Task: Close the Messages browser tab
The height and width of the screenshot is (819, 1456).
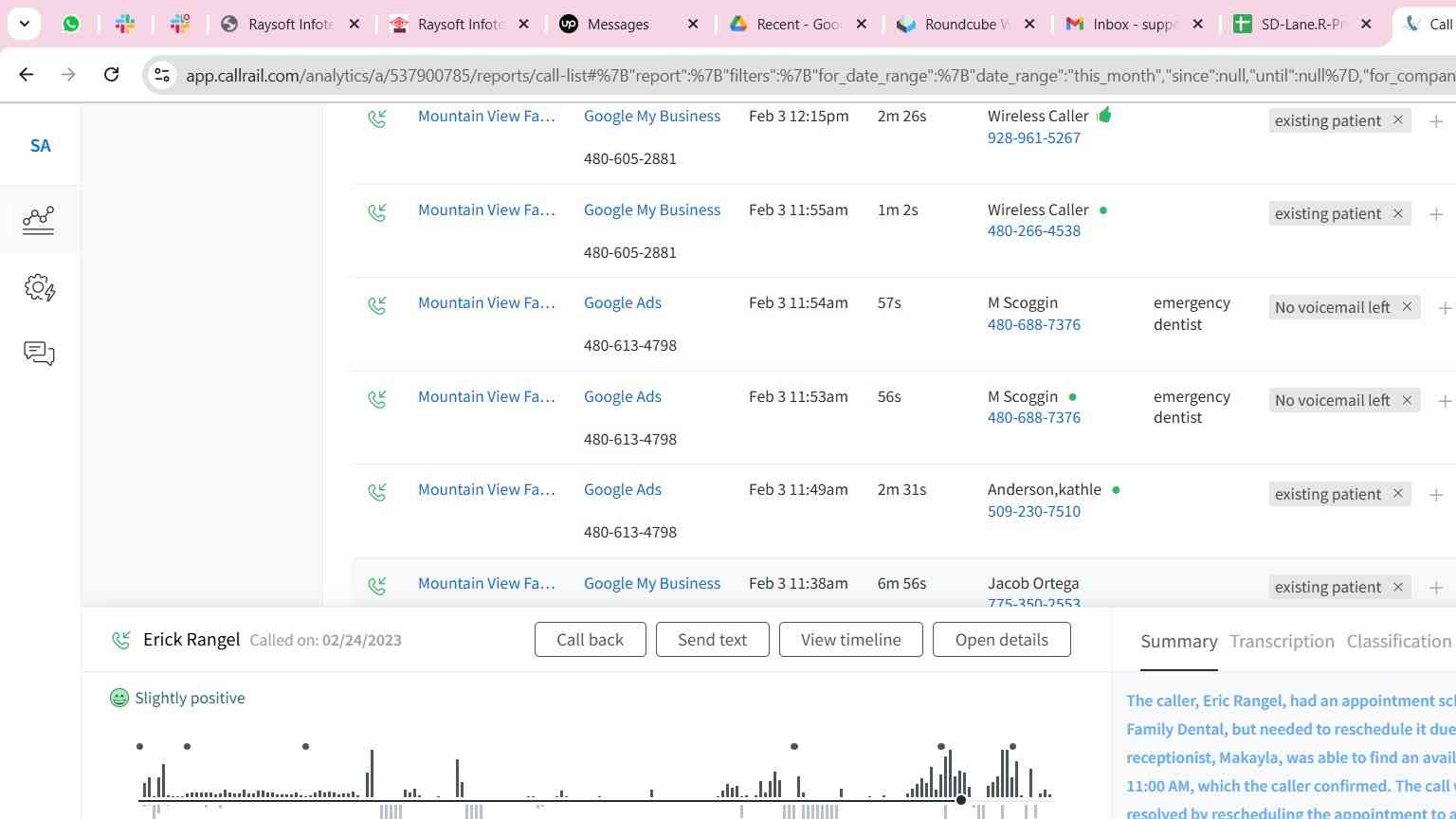Action: 693,24
